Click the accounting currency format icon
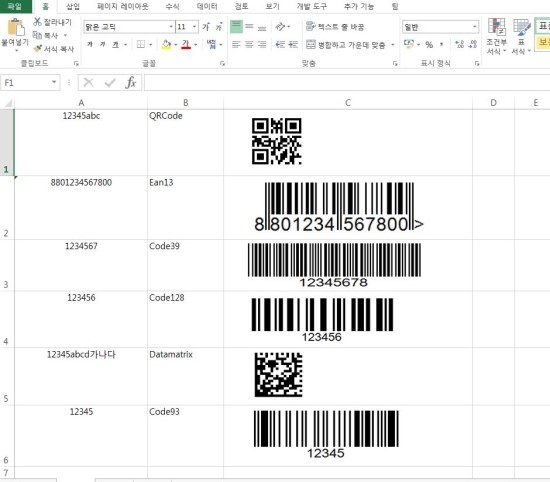550x482 pixels. [x=408, y=44]
